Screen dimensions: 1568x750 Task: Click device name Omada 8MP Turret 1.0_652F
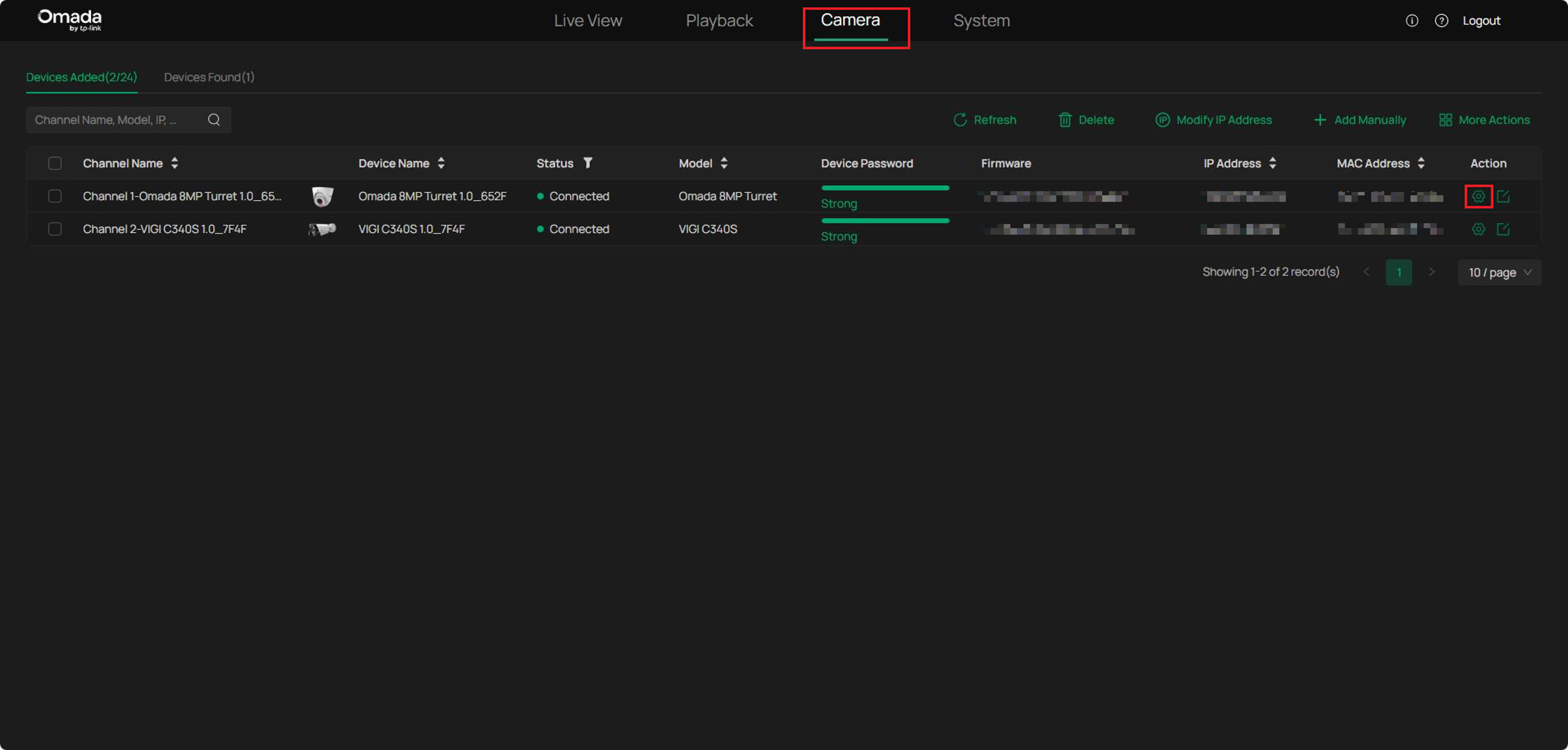[x=432, y=196]
